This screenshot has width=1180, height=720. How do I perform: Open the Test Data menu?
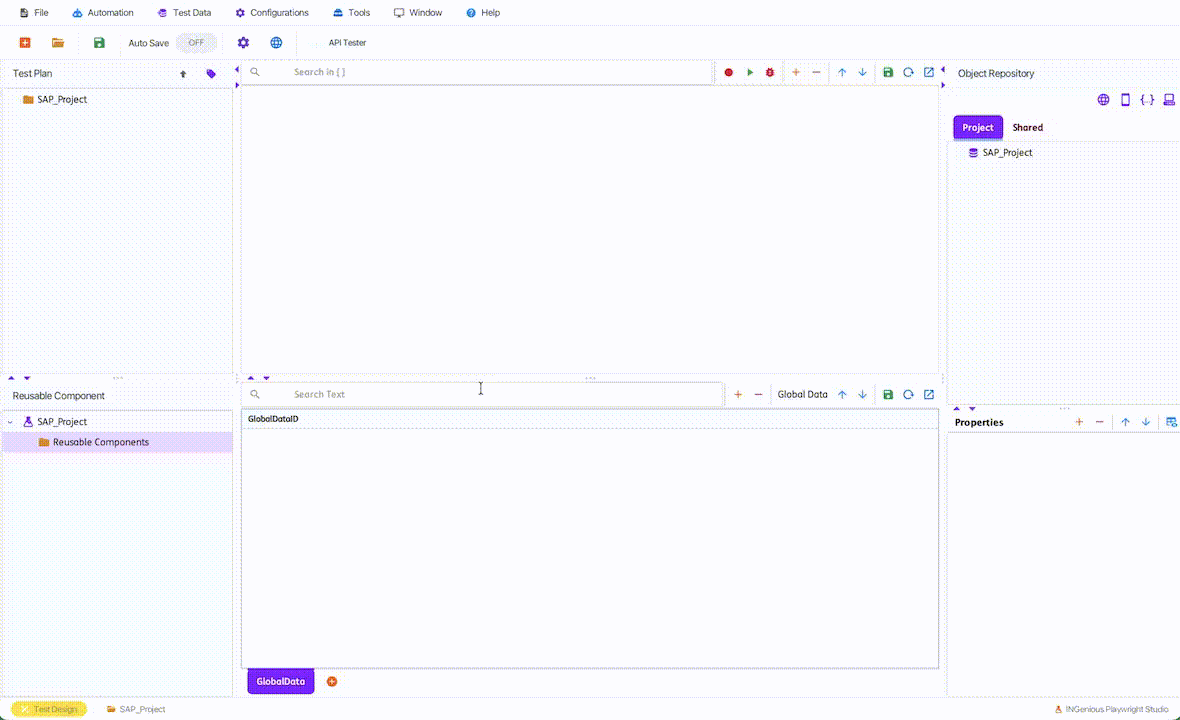184,13
